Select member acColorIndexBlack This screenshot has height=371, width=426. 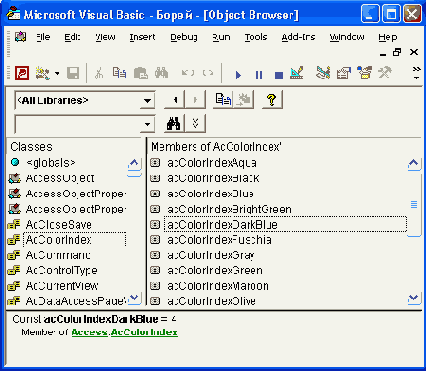coord(213,178)
